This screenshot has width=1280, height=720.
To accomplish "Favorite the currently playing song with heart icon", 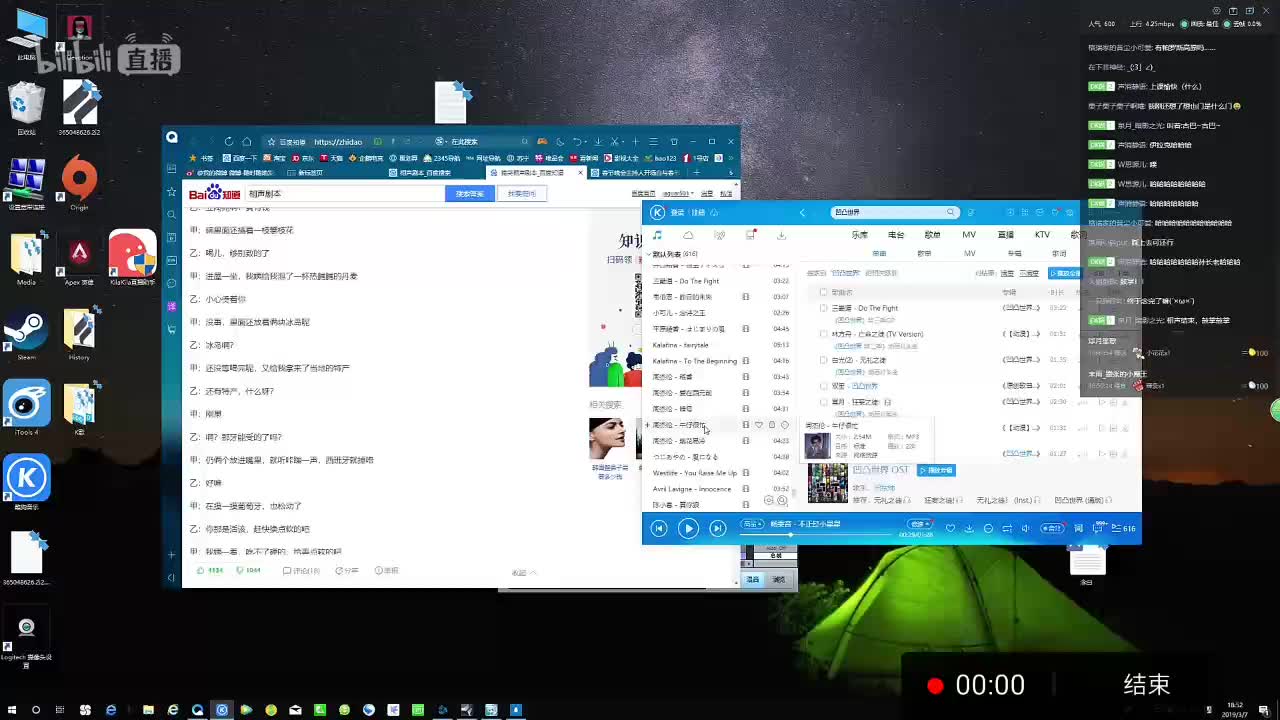I will [x=950, y=528].
